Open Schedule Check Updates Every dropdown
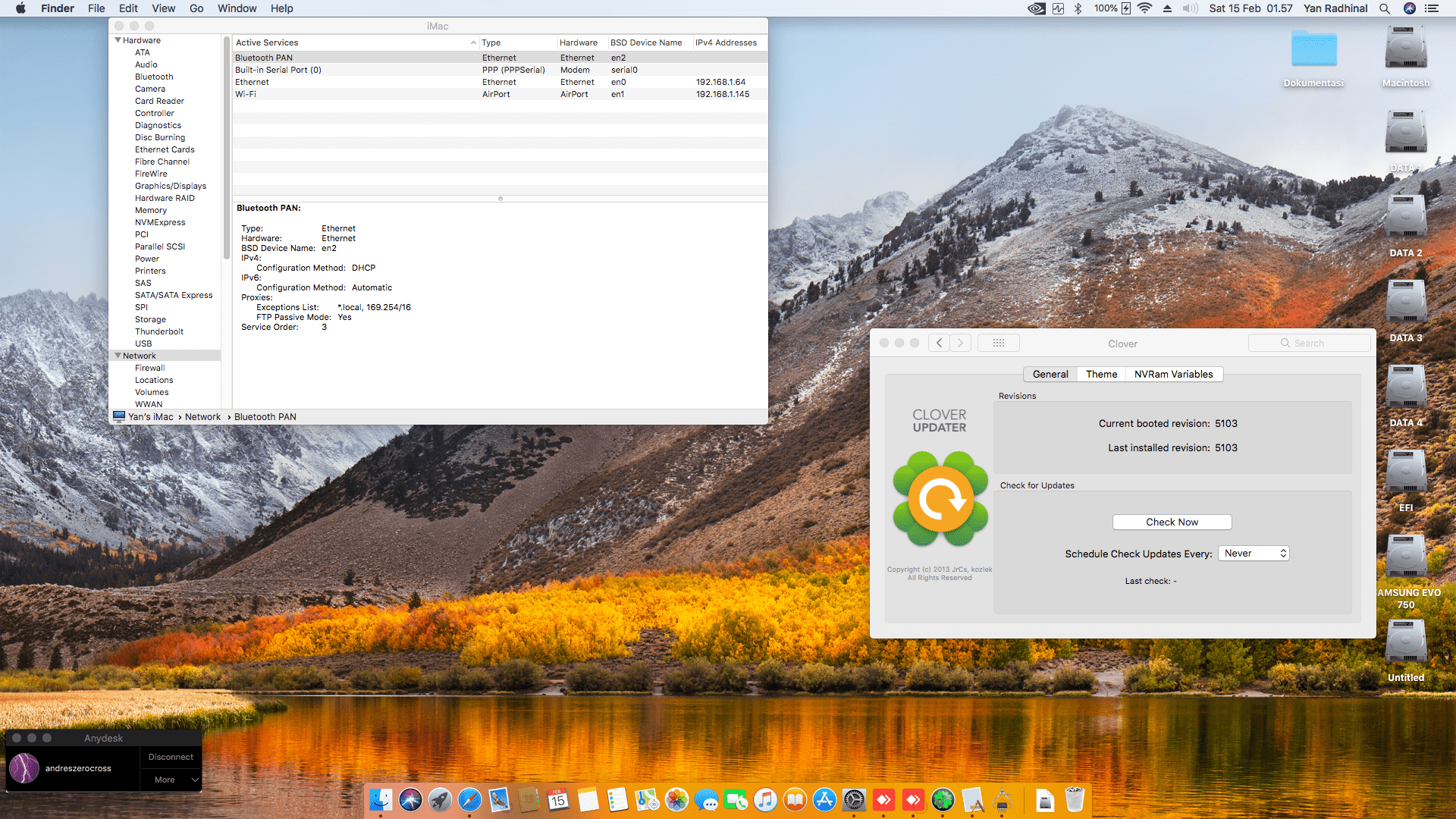This screenshot has width=1456, height=819. coord(1253,554)
